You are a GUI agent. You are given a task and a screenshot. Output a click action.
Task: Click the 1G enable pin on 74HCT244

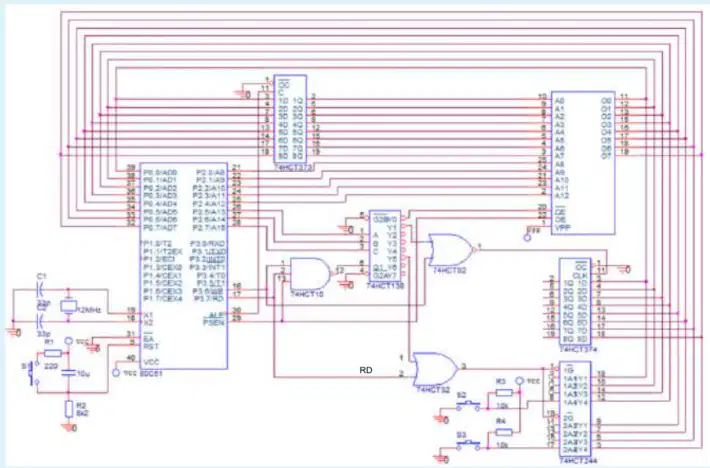point(567,369)
